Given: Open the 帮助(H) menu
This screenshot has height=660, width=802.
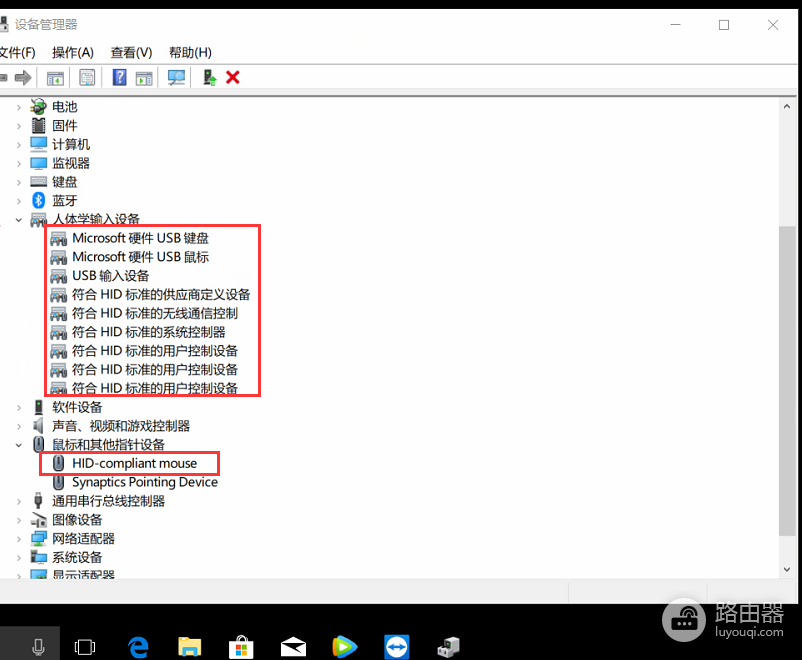Looking at the screenshot, I should click(x=190, y=52).
